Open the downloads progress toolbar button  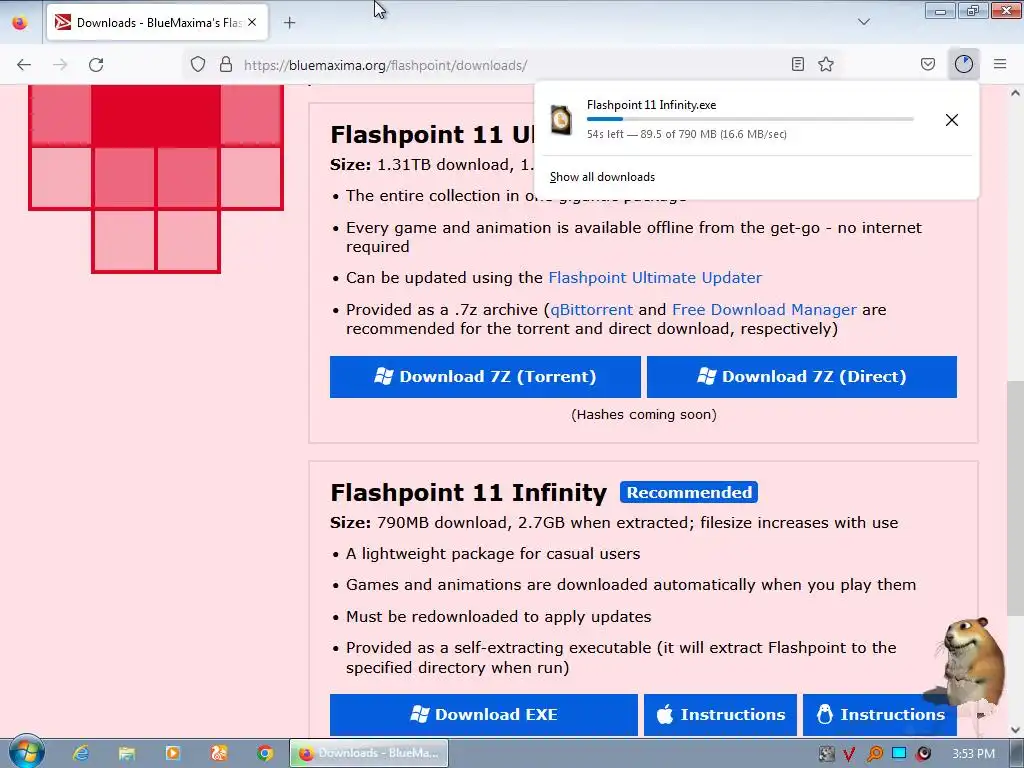964,64
